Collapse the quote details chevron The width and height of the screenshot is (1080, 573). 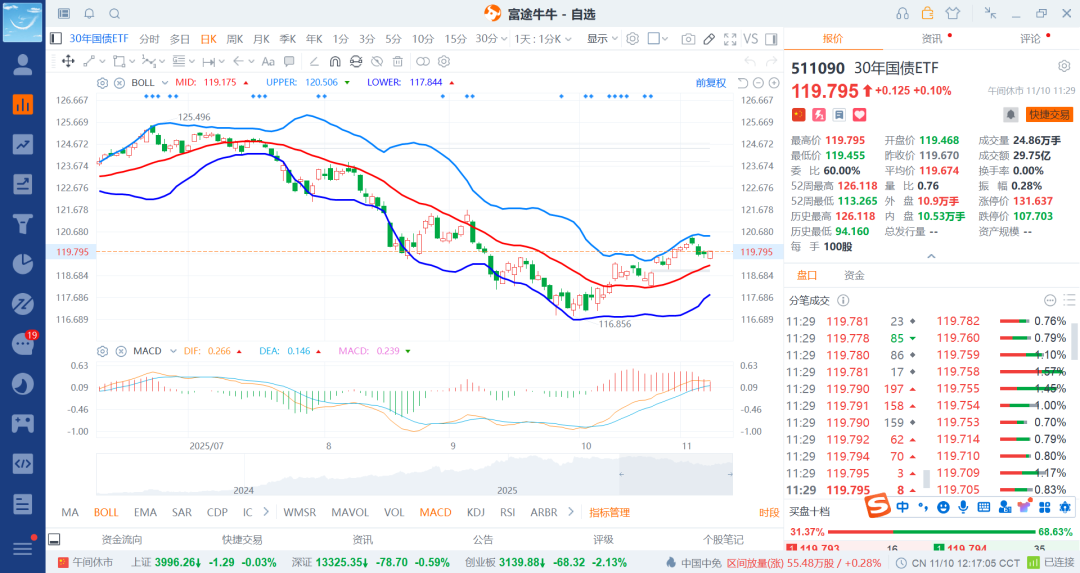[x=931, y=256]
